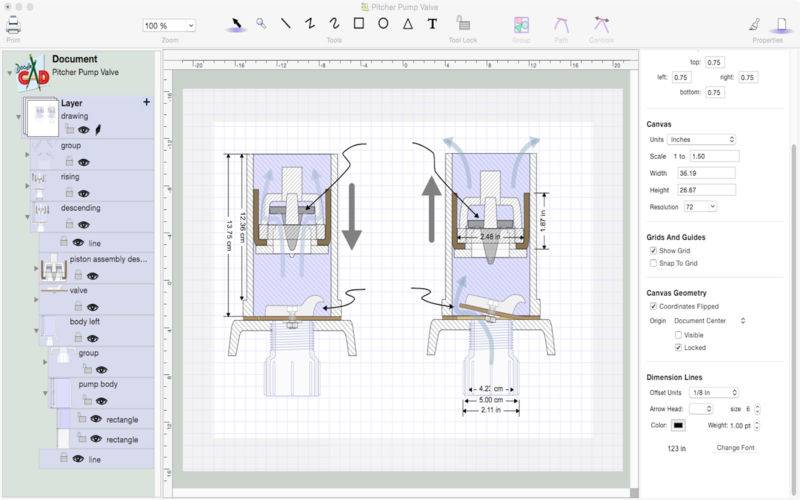Toggle the Coordinates Flipped checkbox
The width and height of the screenshot is (800, 500).
click(653, 306)
